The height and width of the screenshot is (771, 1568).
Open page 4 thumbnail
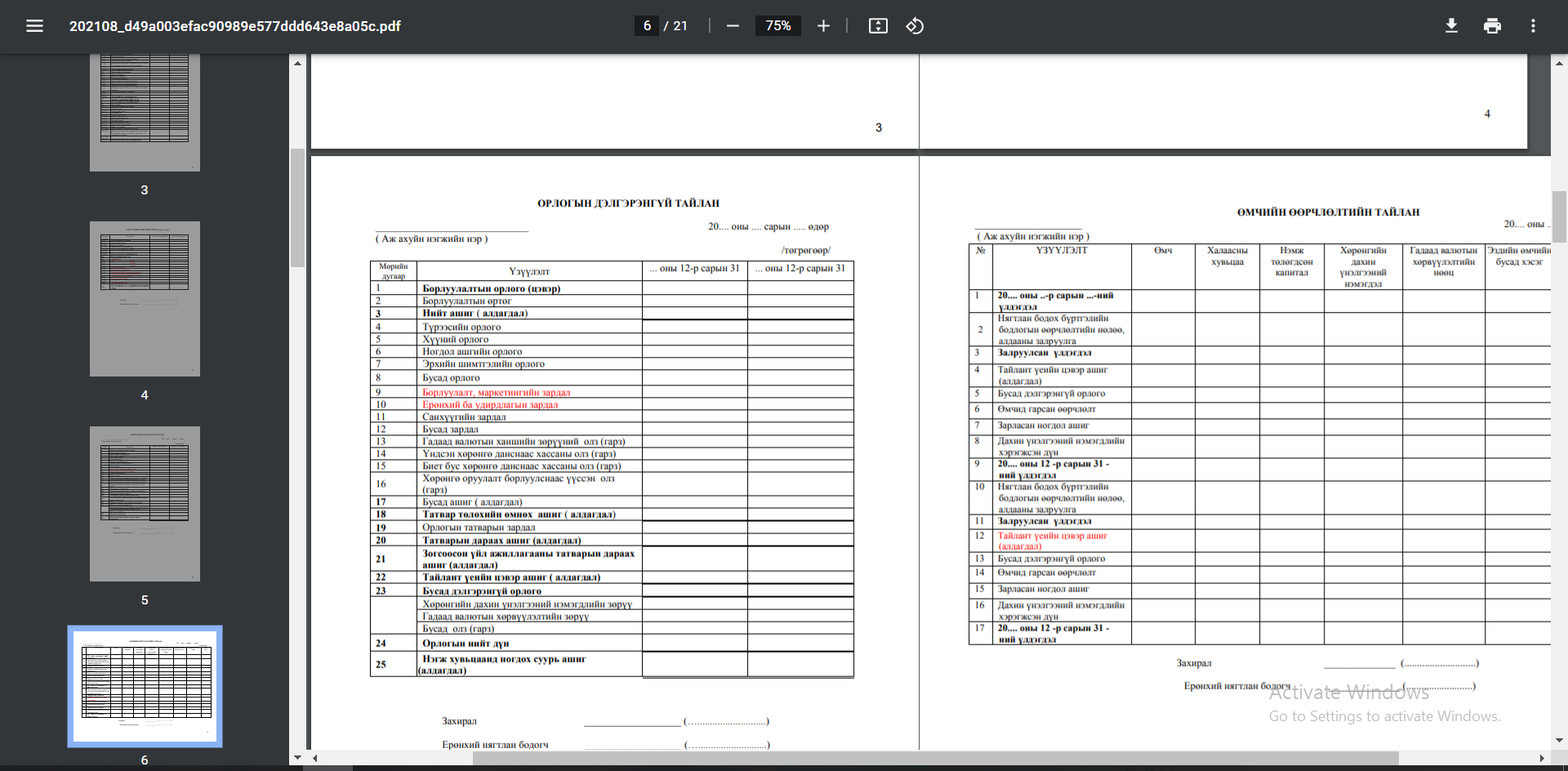145,298
